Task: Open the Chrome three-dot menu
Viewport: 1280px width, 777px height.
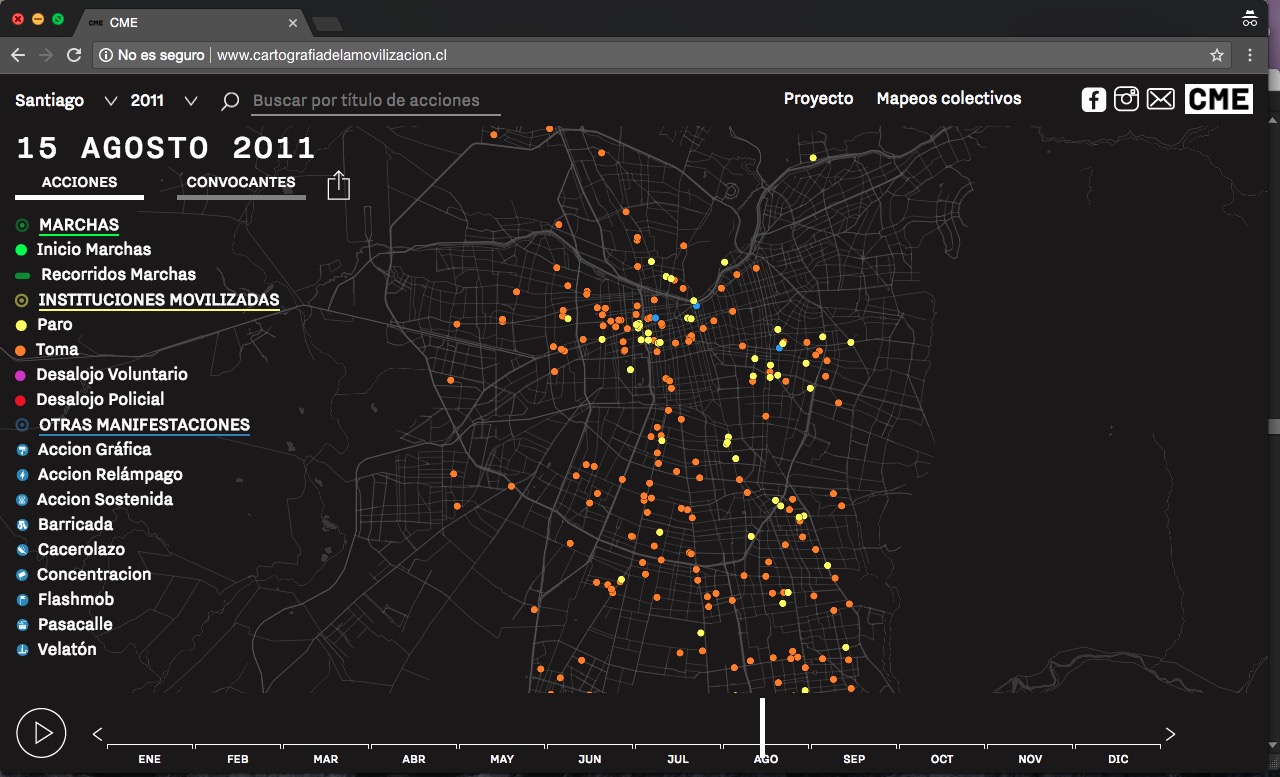Action: click(1251, 55)
